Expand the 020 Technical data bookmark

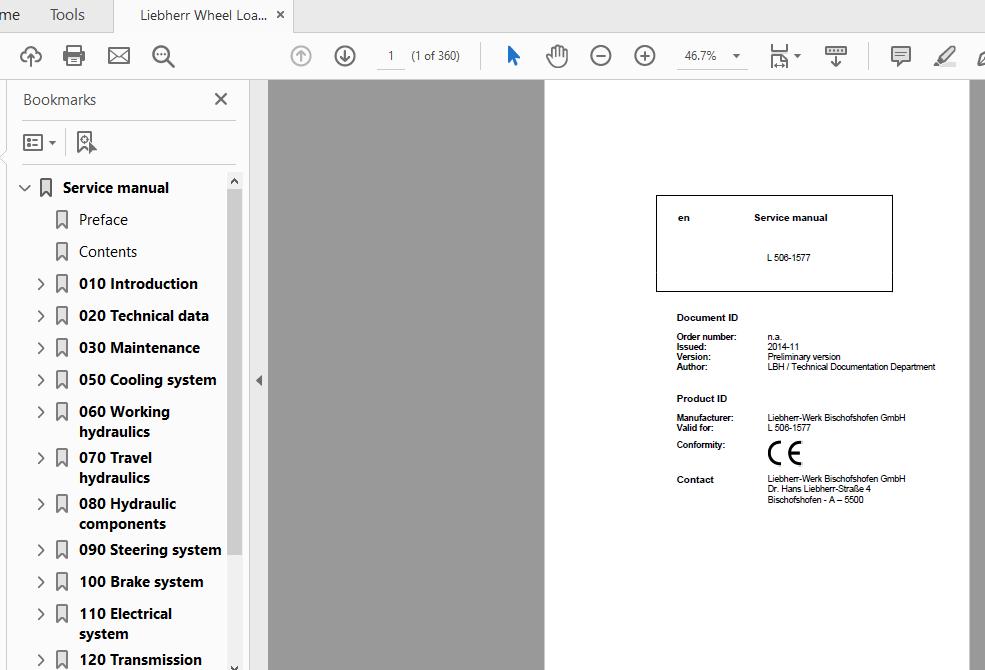(41, 316)
